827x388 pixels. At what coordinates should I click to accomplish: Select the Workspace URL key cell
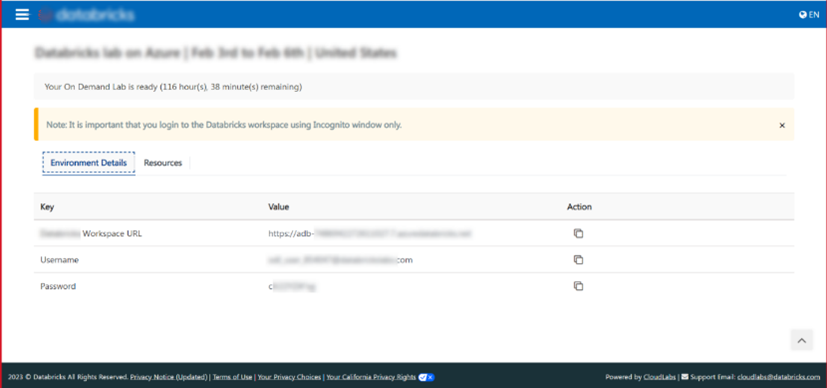click(x=91, y=234)
